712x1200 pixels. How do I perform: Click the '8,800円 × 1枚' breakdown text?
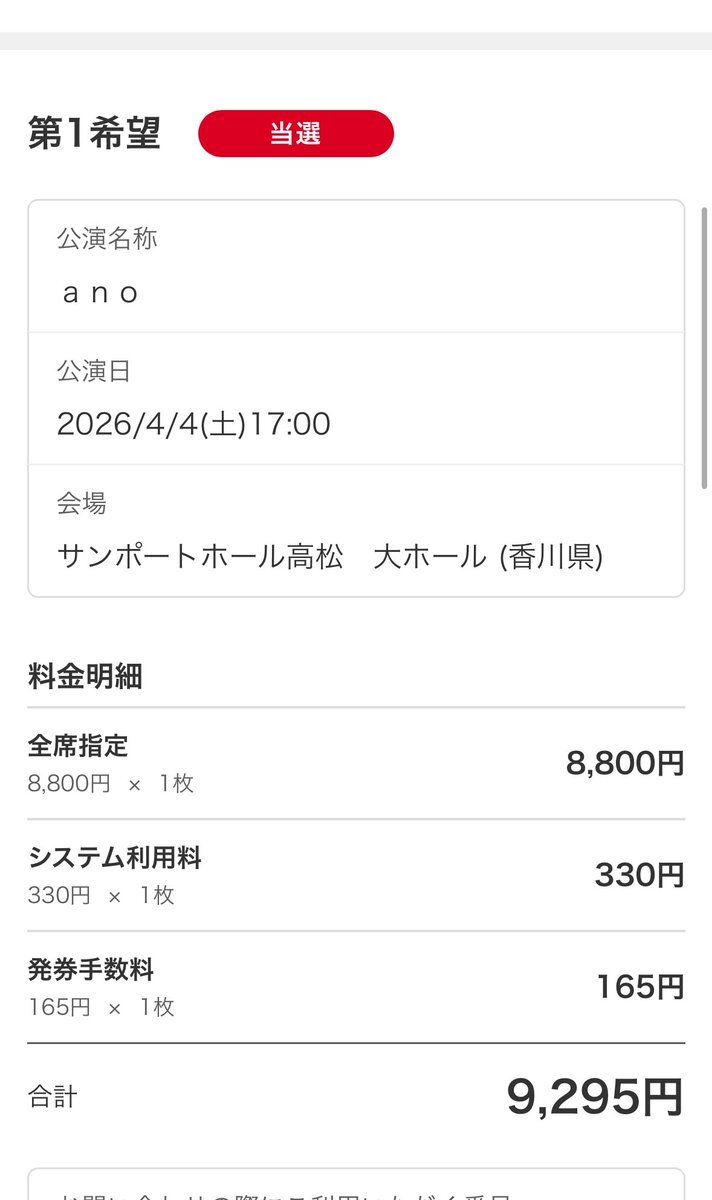pos(111,783)
